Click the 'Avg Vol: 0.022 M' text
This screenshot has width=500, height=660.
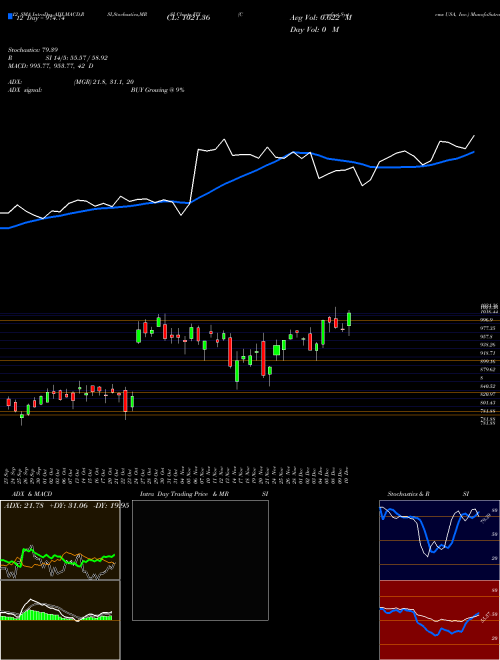click(321, 18)
